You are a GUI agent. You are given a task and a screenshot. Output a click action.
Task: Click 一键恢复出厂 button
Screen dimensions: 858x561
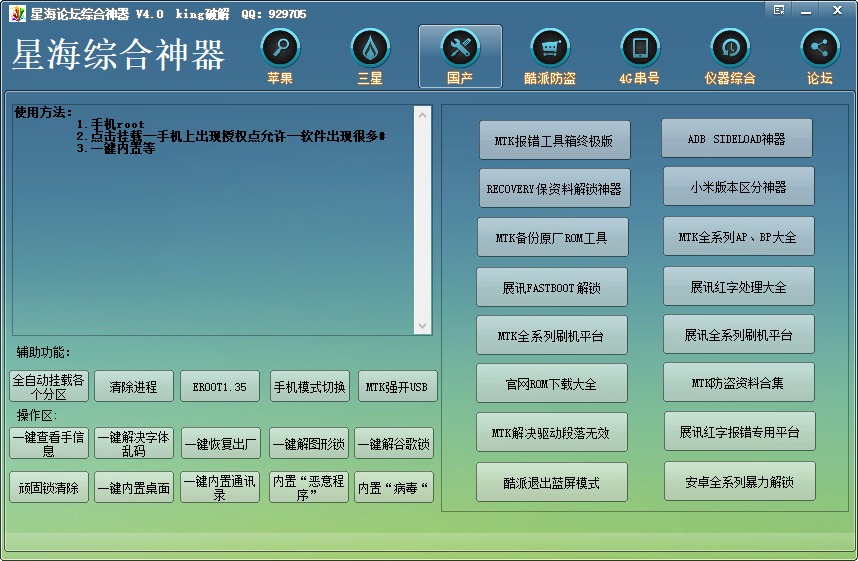[221, 443]
